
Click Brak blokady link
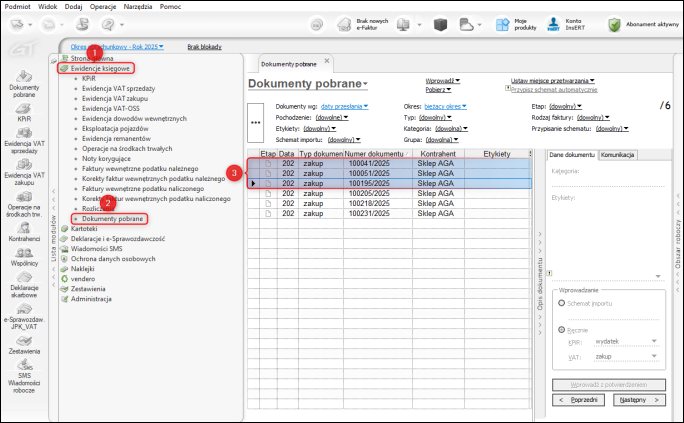coord(205,47)
